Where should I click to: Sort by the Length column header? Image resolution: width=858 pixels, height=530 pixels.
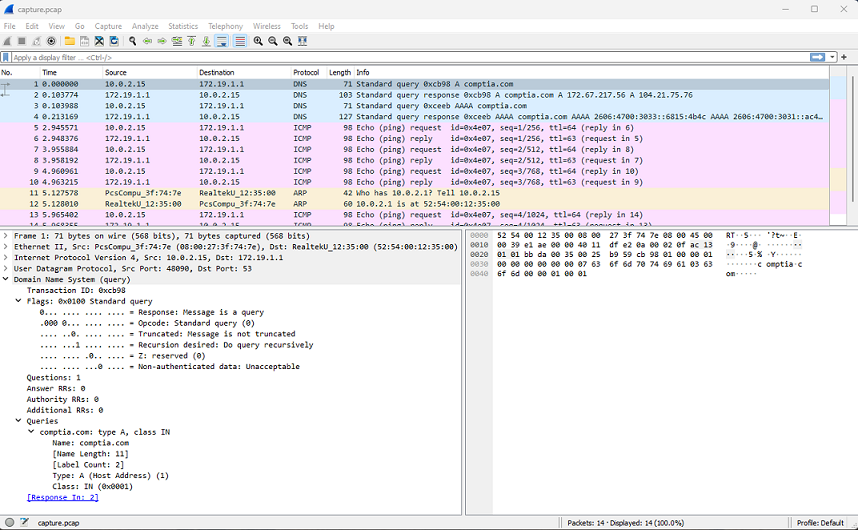tap(340, 72)
